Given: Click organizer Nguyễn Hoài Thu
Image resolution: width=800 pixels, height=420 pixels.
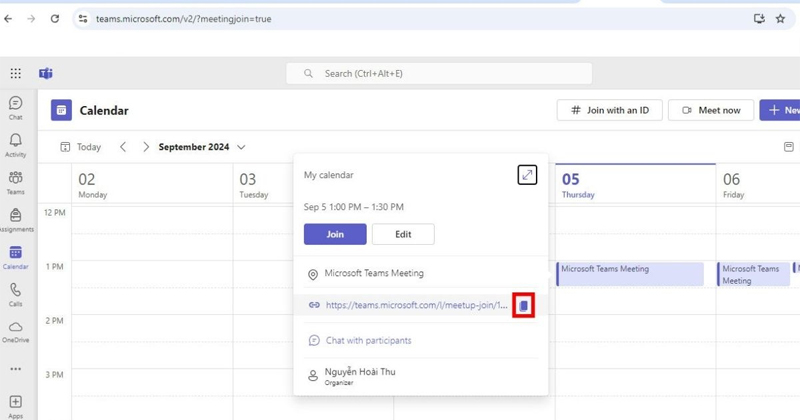Looking at the screenshot, I should [360, 372].
